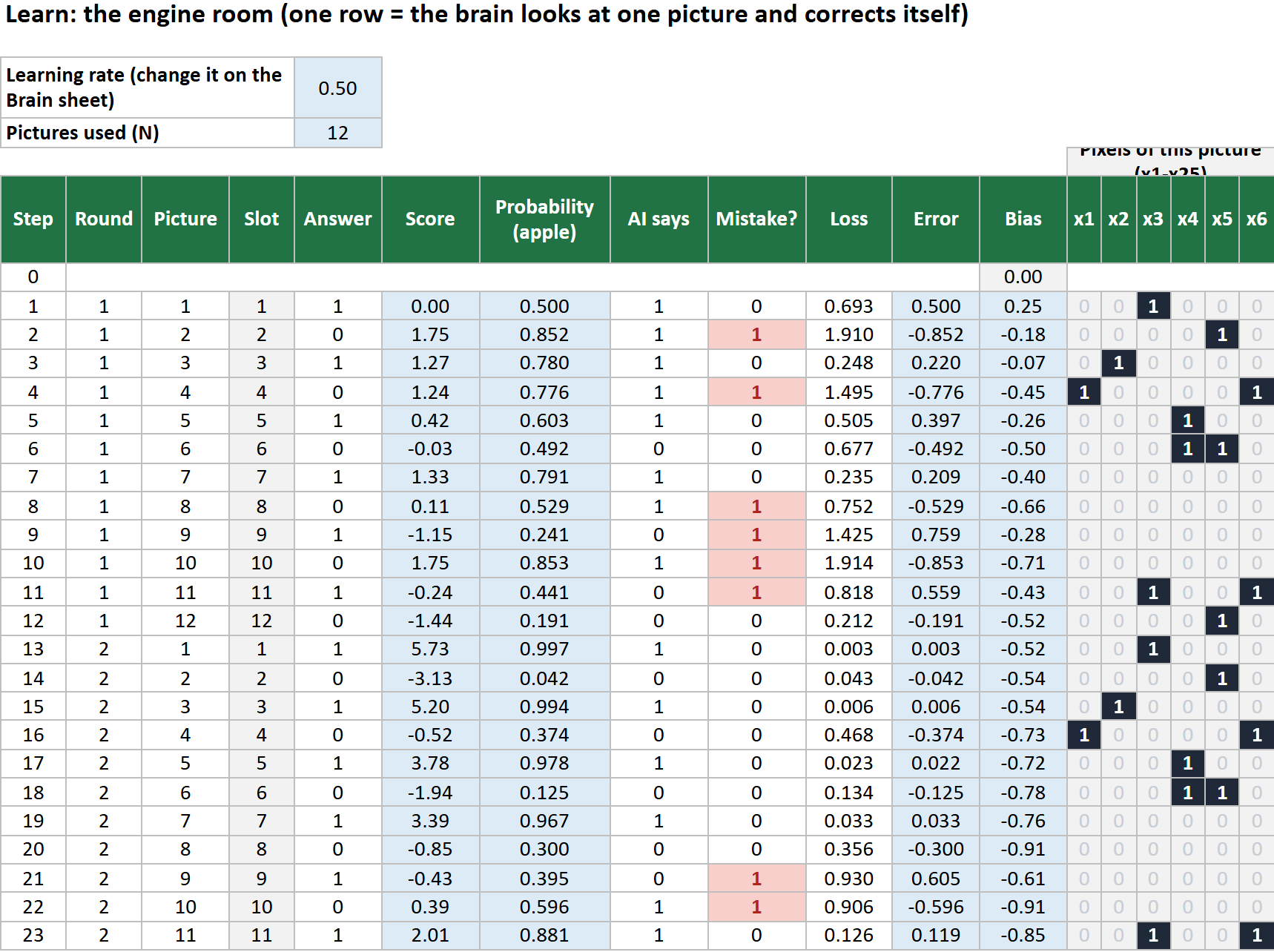Select score cell 5.73 in step 13

[431, 649]
